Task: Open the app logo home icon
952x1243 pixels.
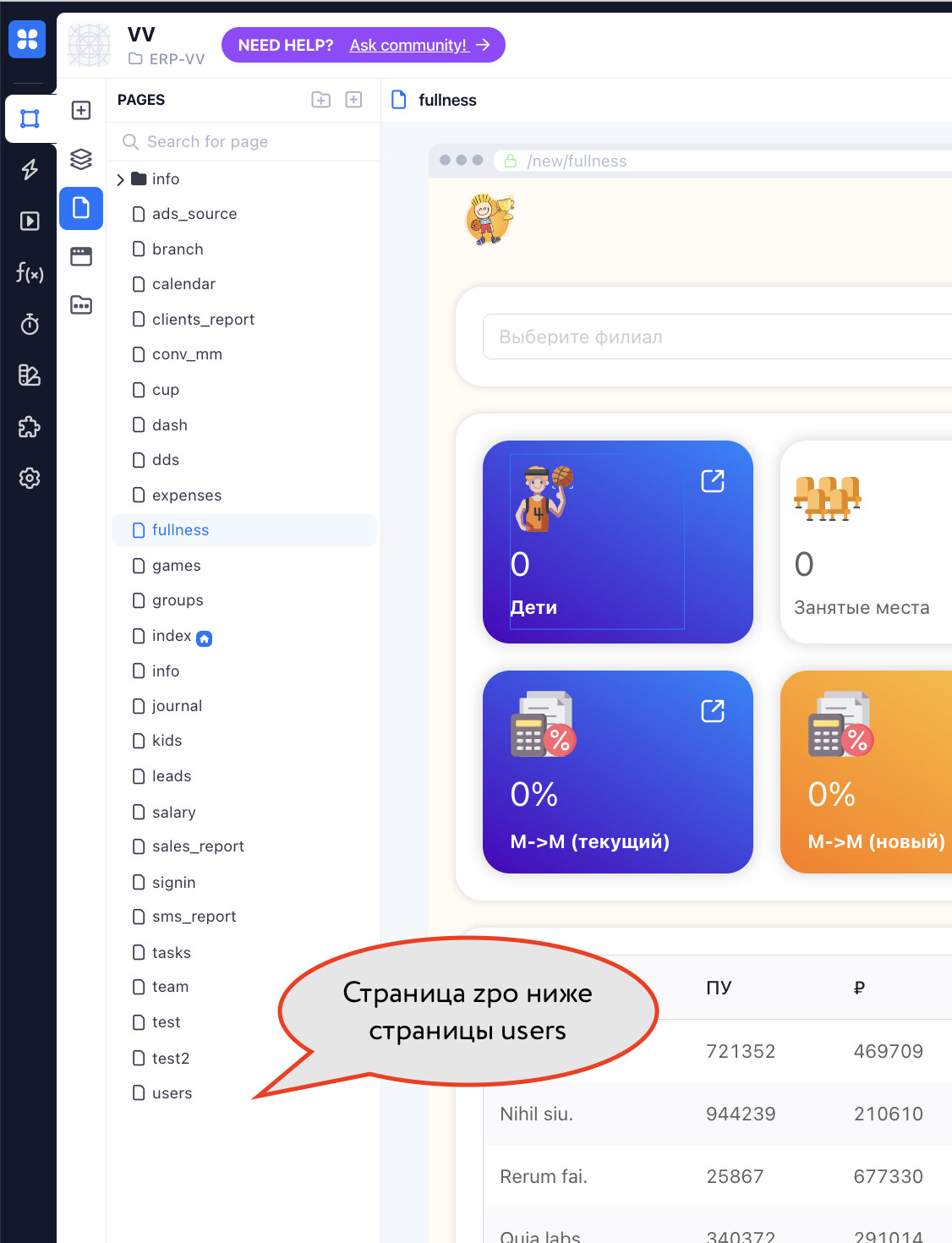Action: pyautogui.click(x=27, y=39)
